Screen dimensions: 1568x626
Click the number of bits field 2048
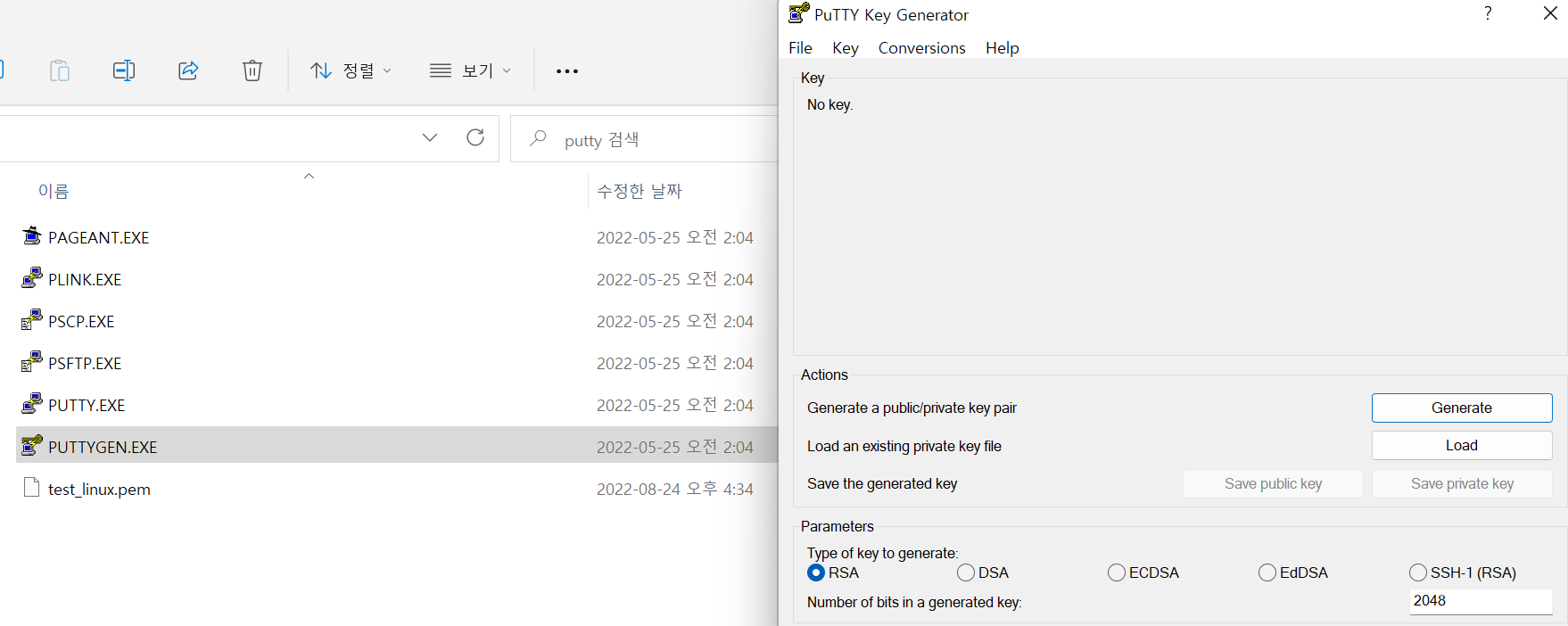click(1481, 601)
